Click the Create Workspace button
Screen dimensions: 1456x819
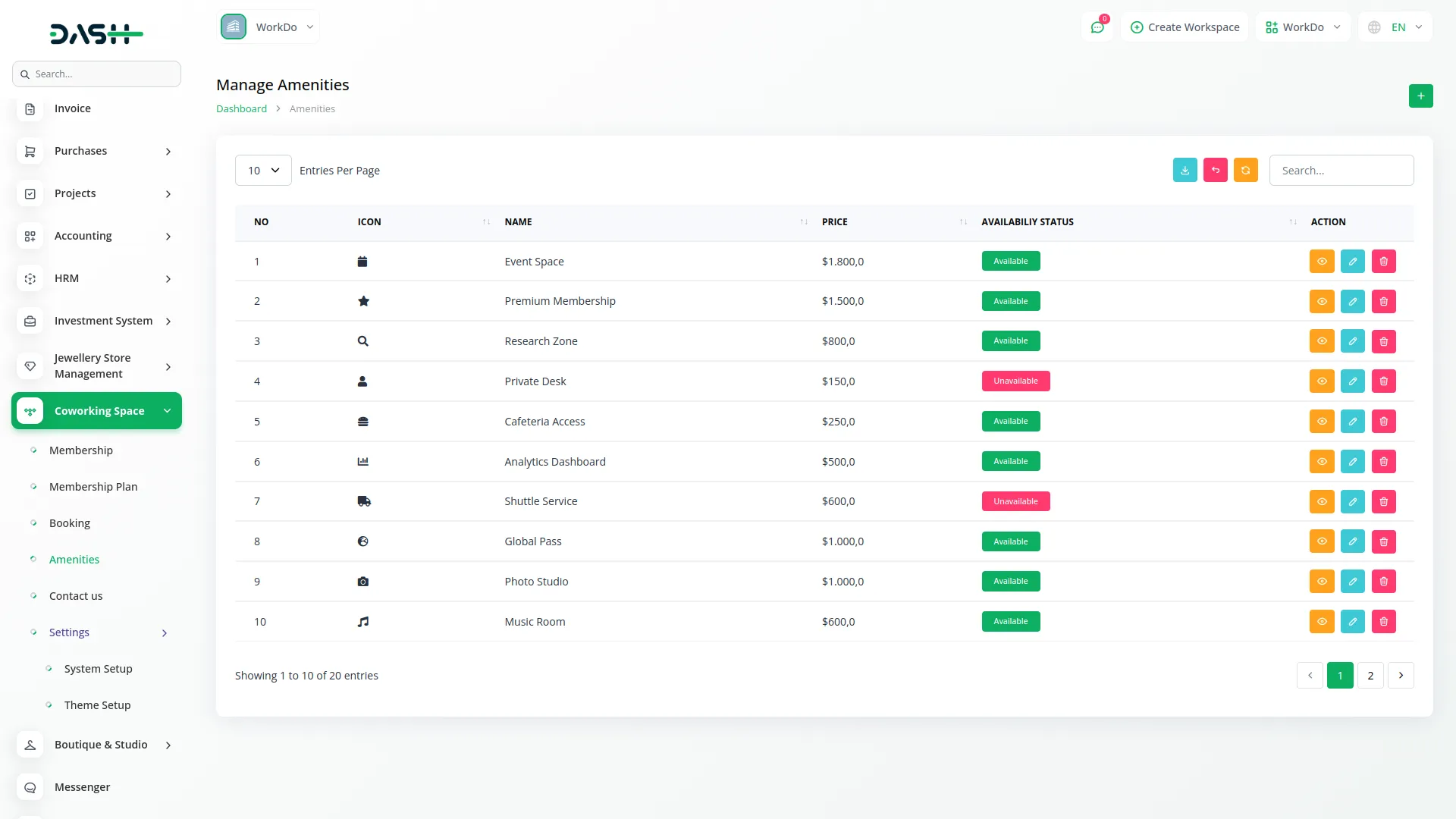tap(1185, 27)
